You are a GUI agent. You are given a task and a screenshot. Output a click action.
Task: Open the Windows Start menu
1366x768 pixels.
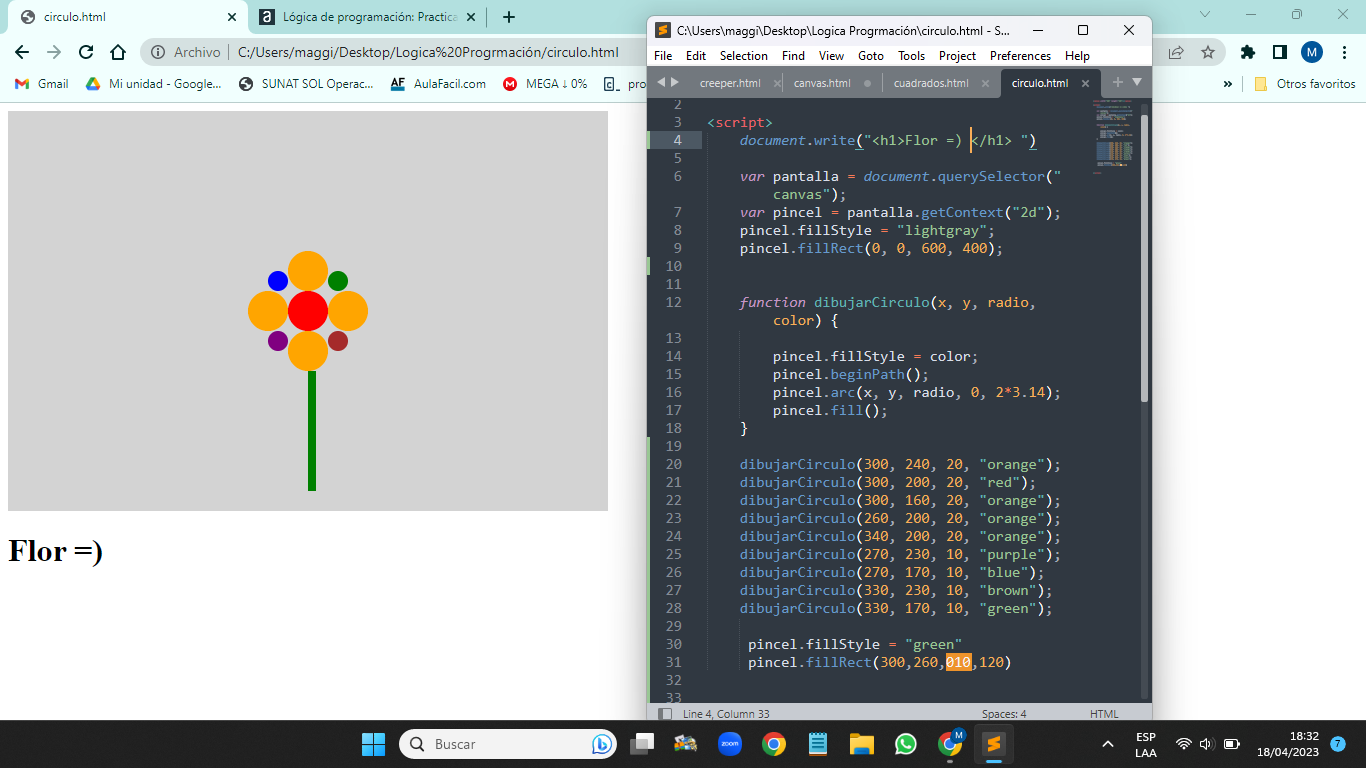pyautogui.click(x=373, y=744)
